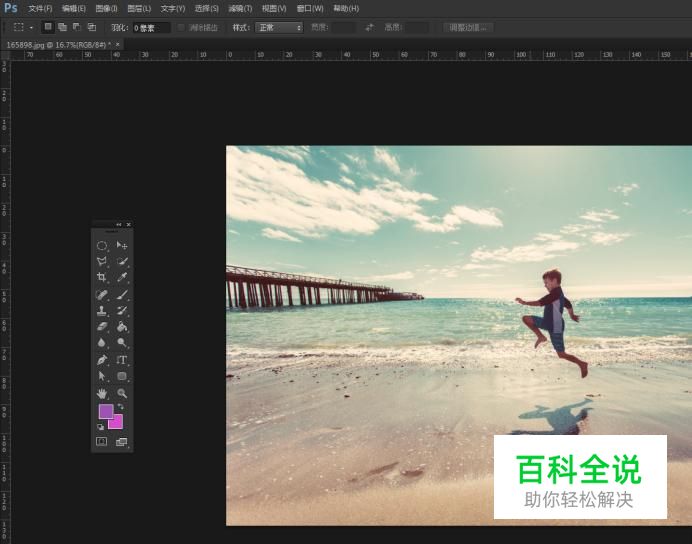Select the Eraser tool
The width and height of the screenshot is (692, 544).
tap(102, 326)
